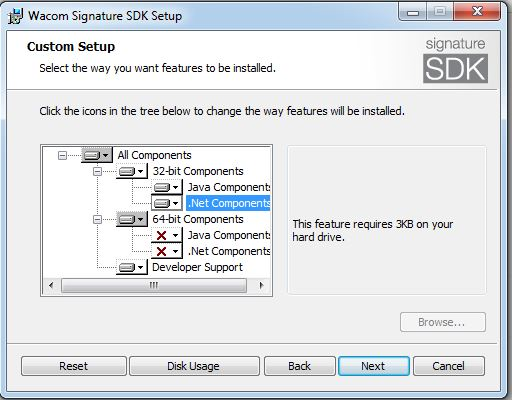Viewport: 512px width, 400px height.
Task: Click the Reset button
Action: click(x=74, y=366)
